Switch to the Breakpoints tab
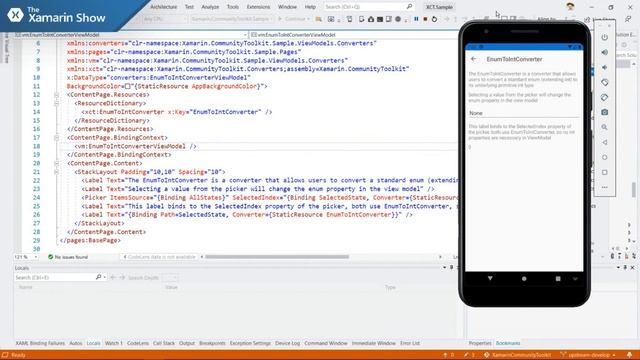Image resolution: width=640 pixels, height=360 pixels. coord(212,343)
